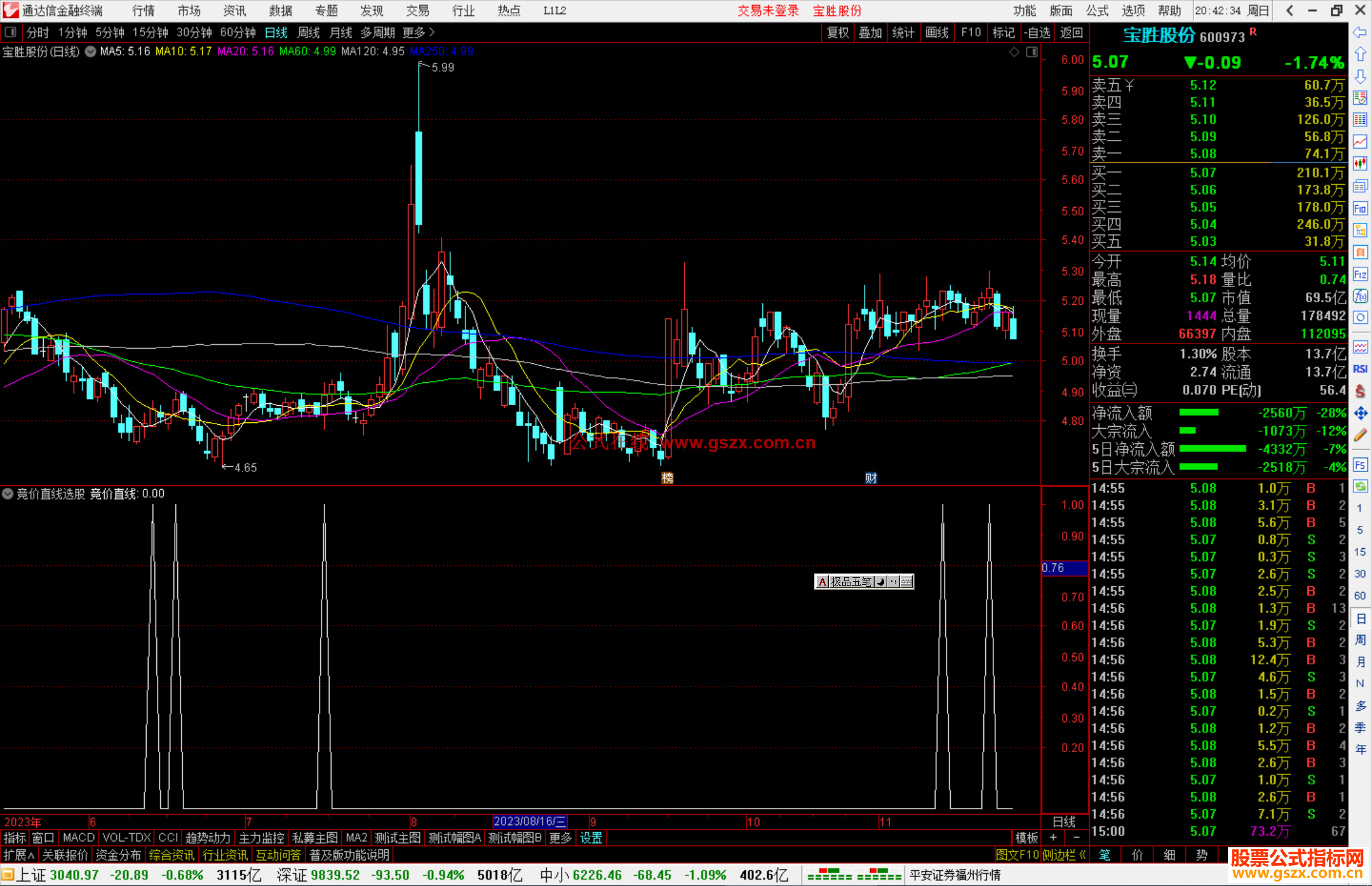The height and width of the screenshot is (886, 1372).
Task: Click the back arrow icon in right sidebar
Action: point(1360,32)
